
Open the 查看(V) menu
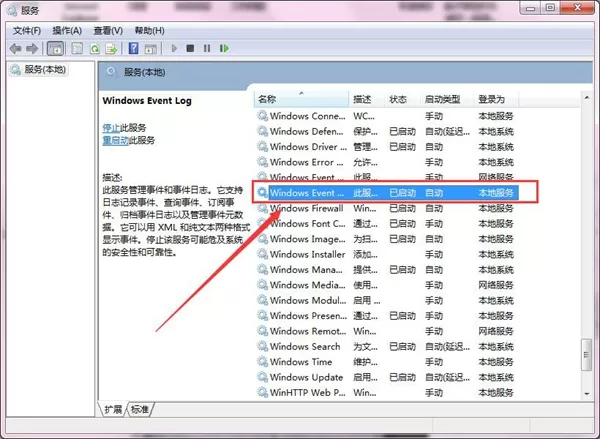point(108,31)
